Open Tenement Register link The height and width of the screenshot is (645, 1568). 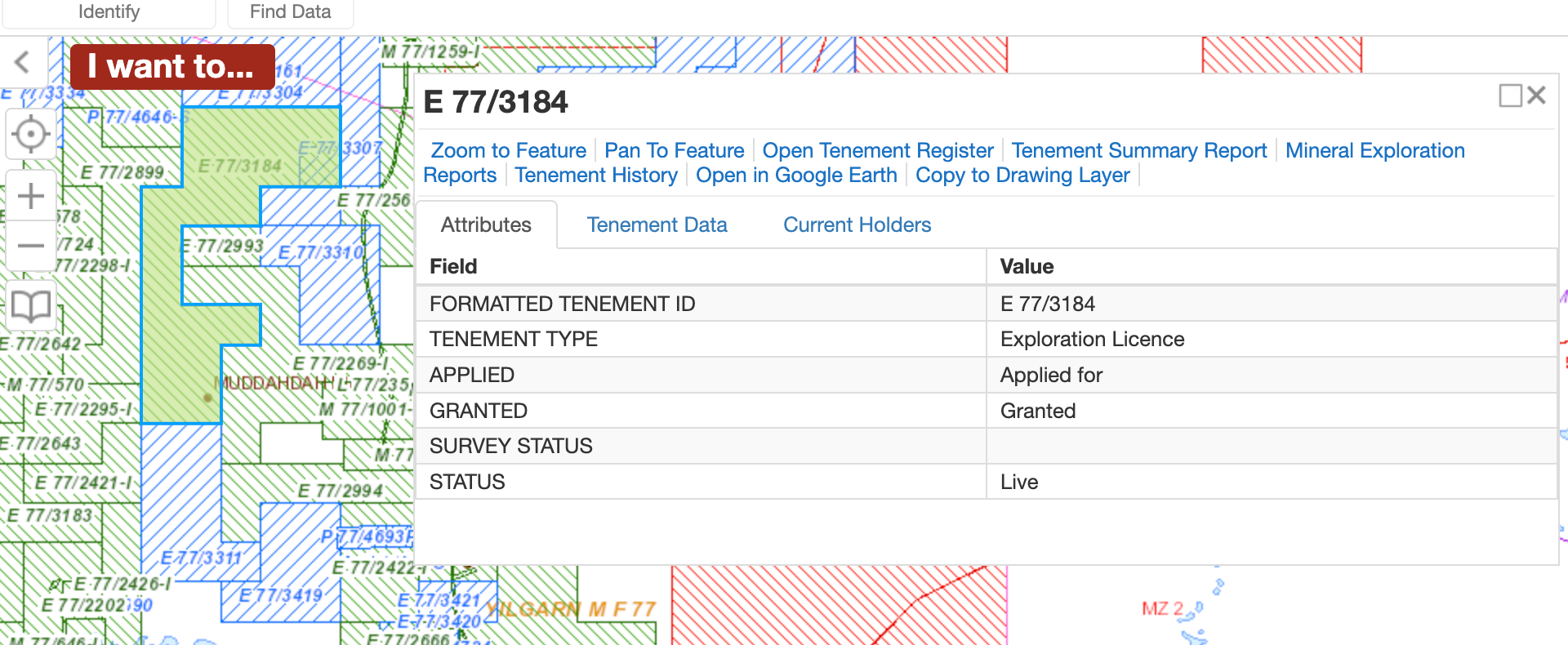point(878,150)
